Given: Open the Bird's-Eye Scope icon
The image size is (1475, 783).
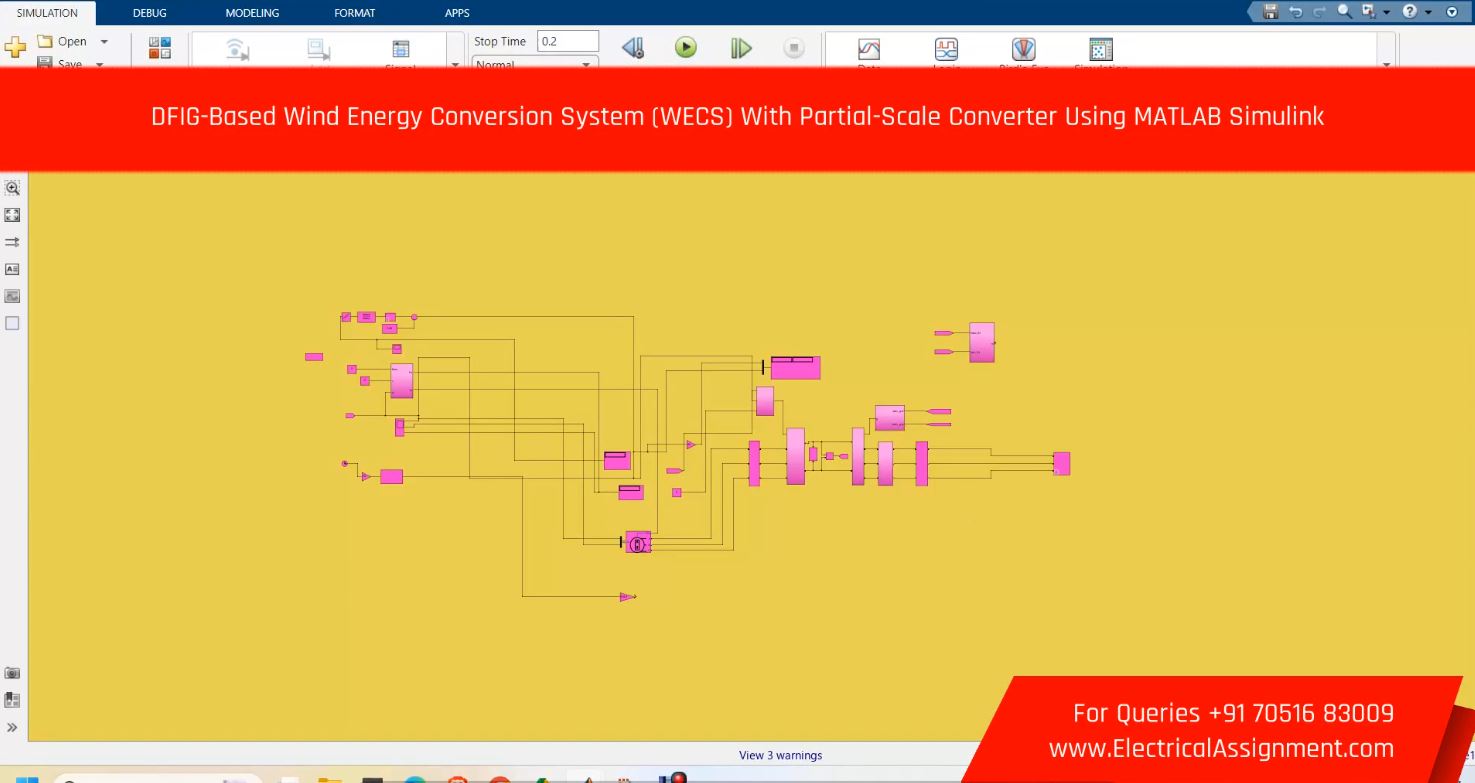Looking at the screenshot, I should click(x=1023, y=49).
